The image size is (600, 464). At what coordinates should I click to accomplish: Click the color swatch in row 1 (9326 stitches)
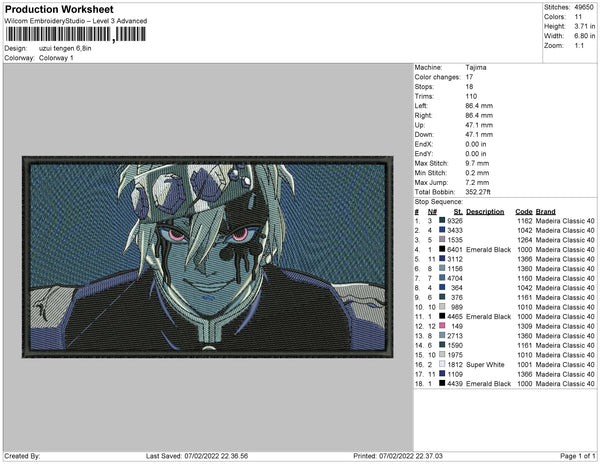coord(442,220)
